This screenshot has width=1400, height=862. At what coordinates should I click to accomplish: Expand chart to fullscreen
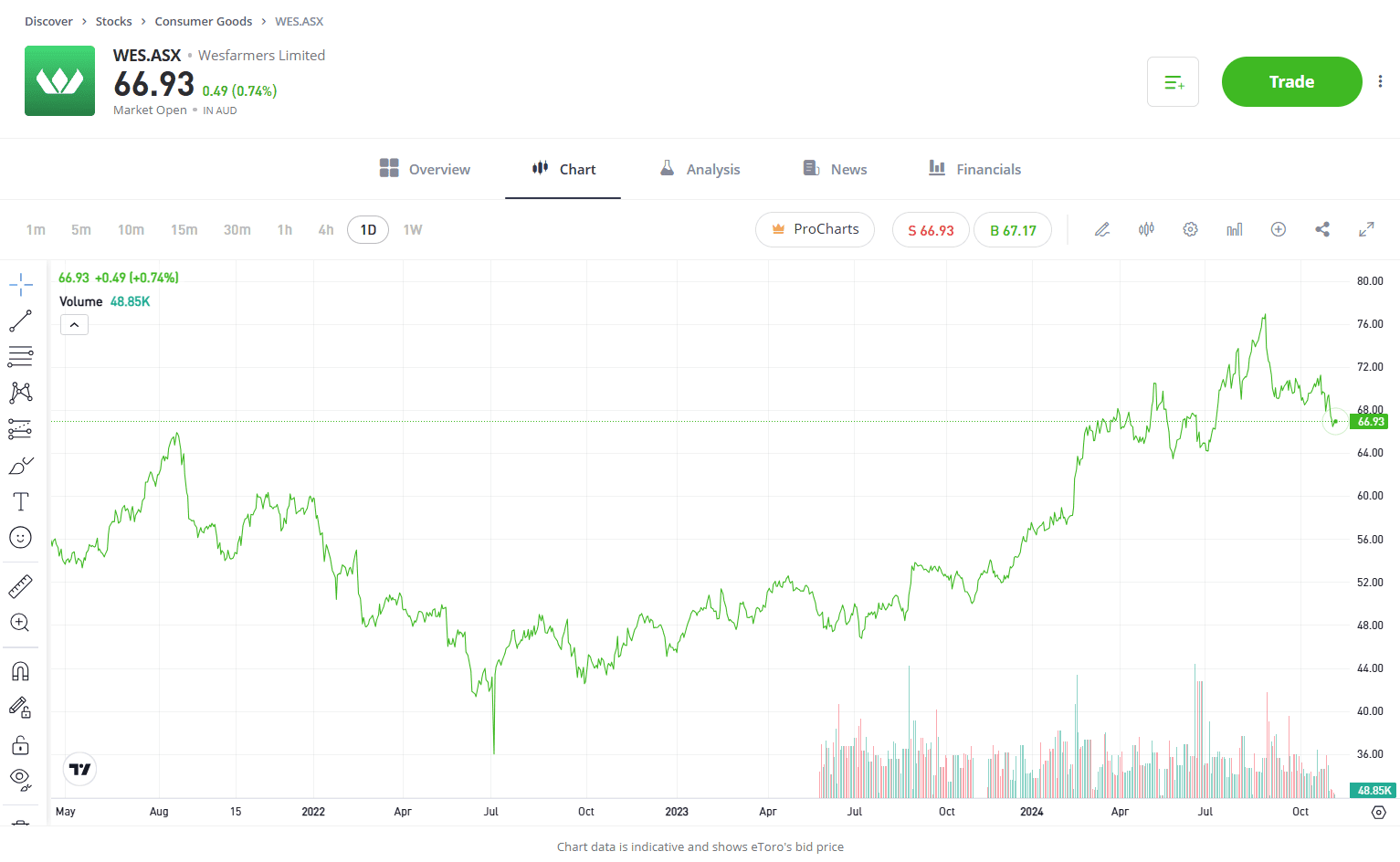pos(1366,229)
